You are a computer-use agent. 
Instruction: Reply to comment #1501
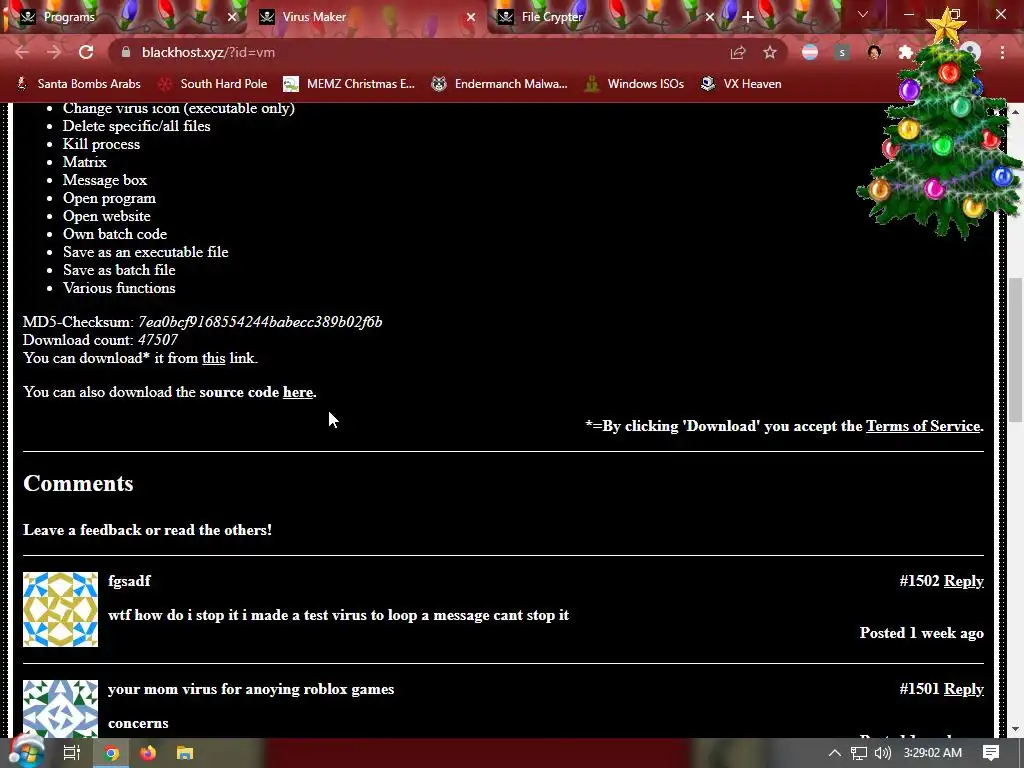click(x=963, y=688)
